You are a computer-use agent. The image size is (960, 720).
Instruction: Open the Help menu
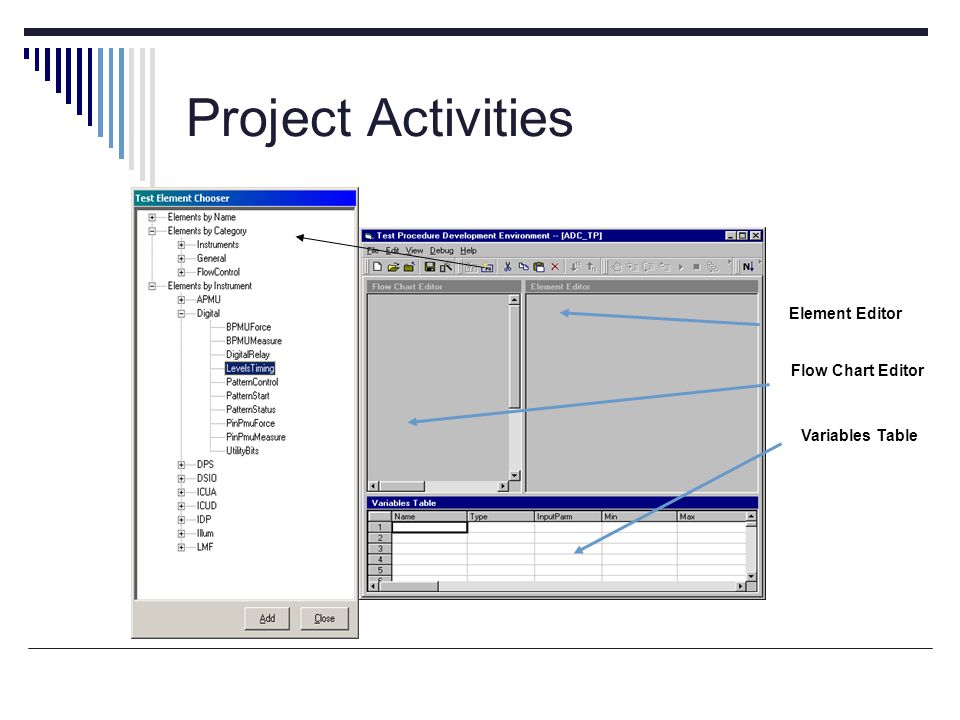point(468,250)
